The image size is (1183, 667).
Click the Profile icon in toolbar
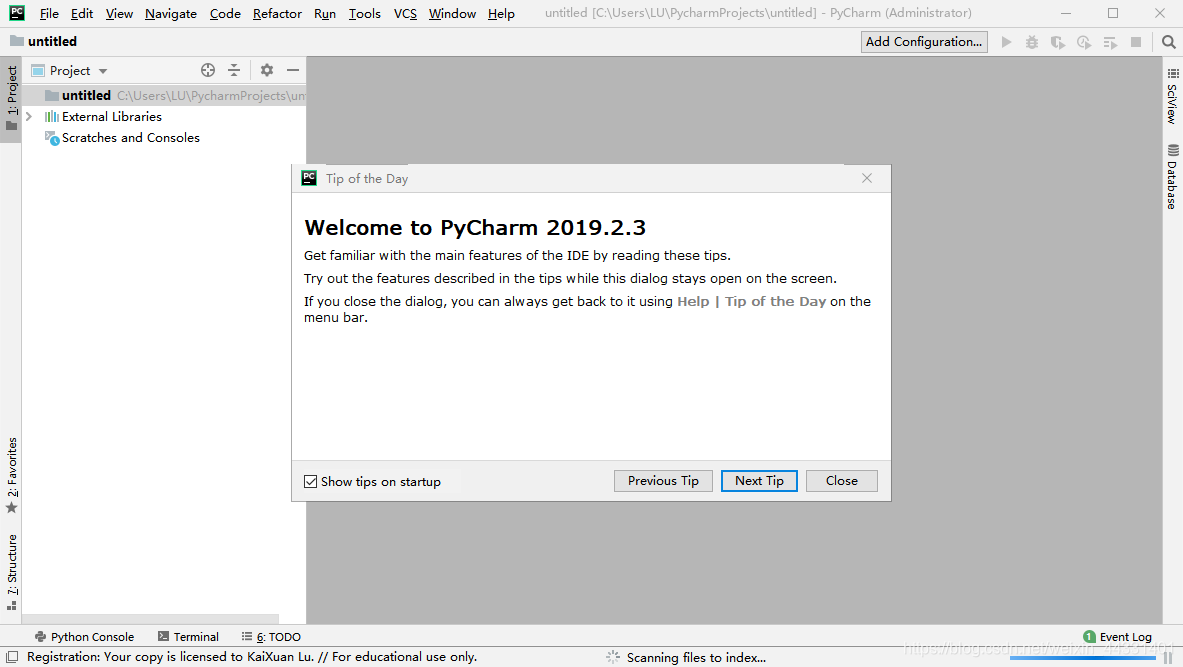1083,42
